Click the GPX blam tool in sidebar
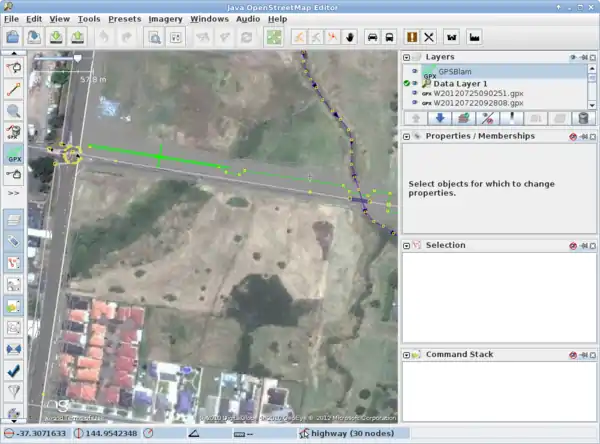The image size is (600, 444). pyautogui.click(x=15, y=154)
